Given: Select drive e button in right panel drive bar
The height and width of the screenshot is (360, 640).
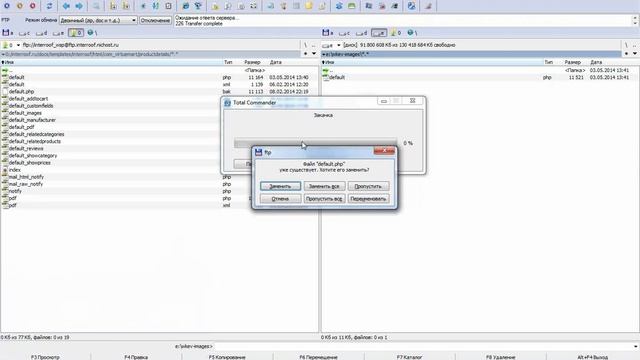Looking at the screenshot, I should [379, 33].
